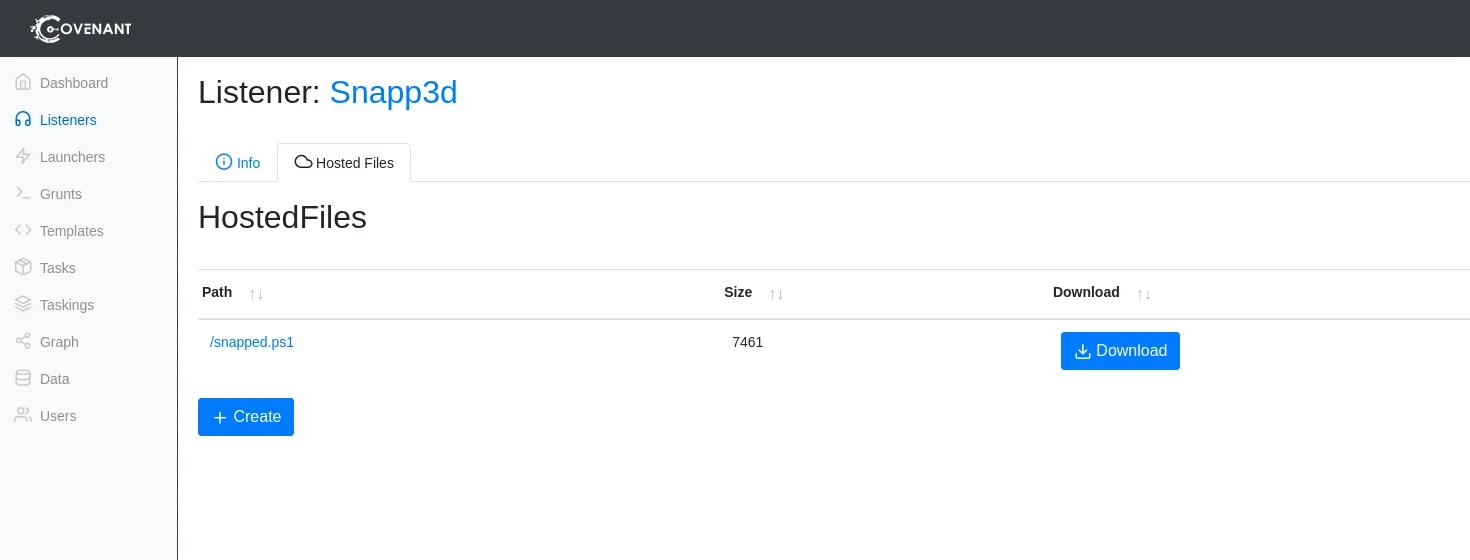Open Templates from the sidebar

click(72, 231)
